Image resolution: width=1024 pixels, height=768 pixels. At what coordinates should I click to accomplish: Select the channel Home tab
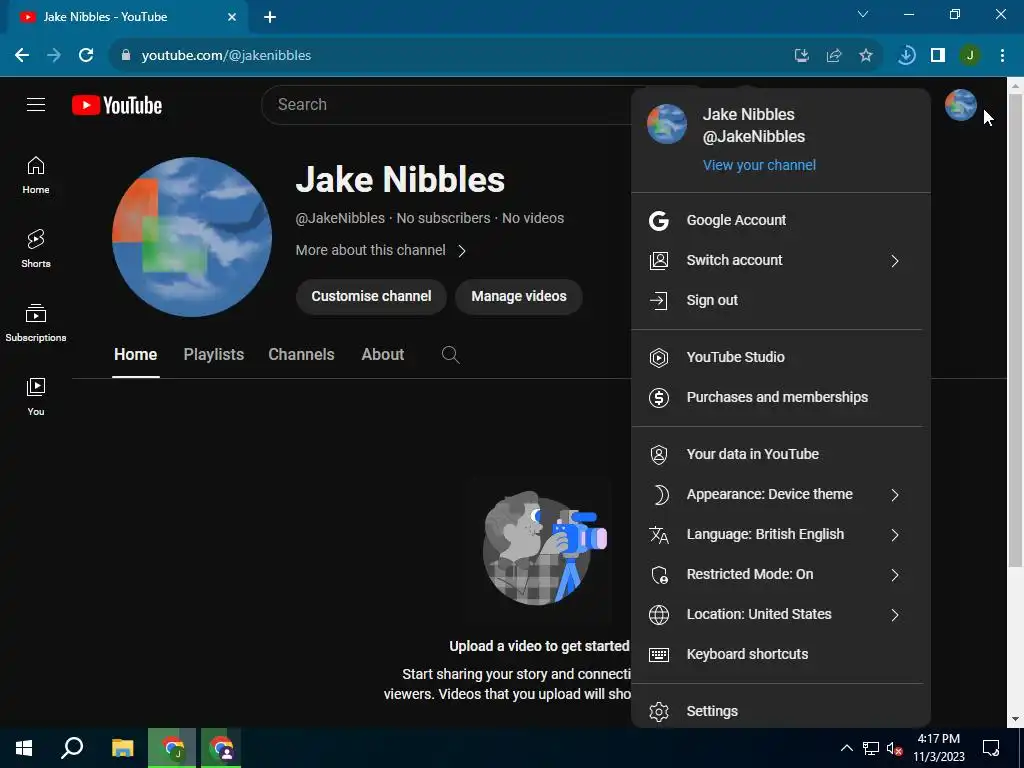click(135, 355)
